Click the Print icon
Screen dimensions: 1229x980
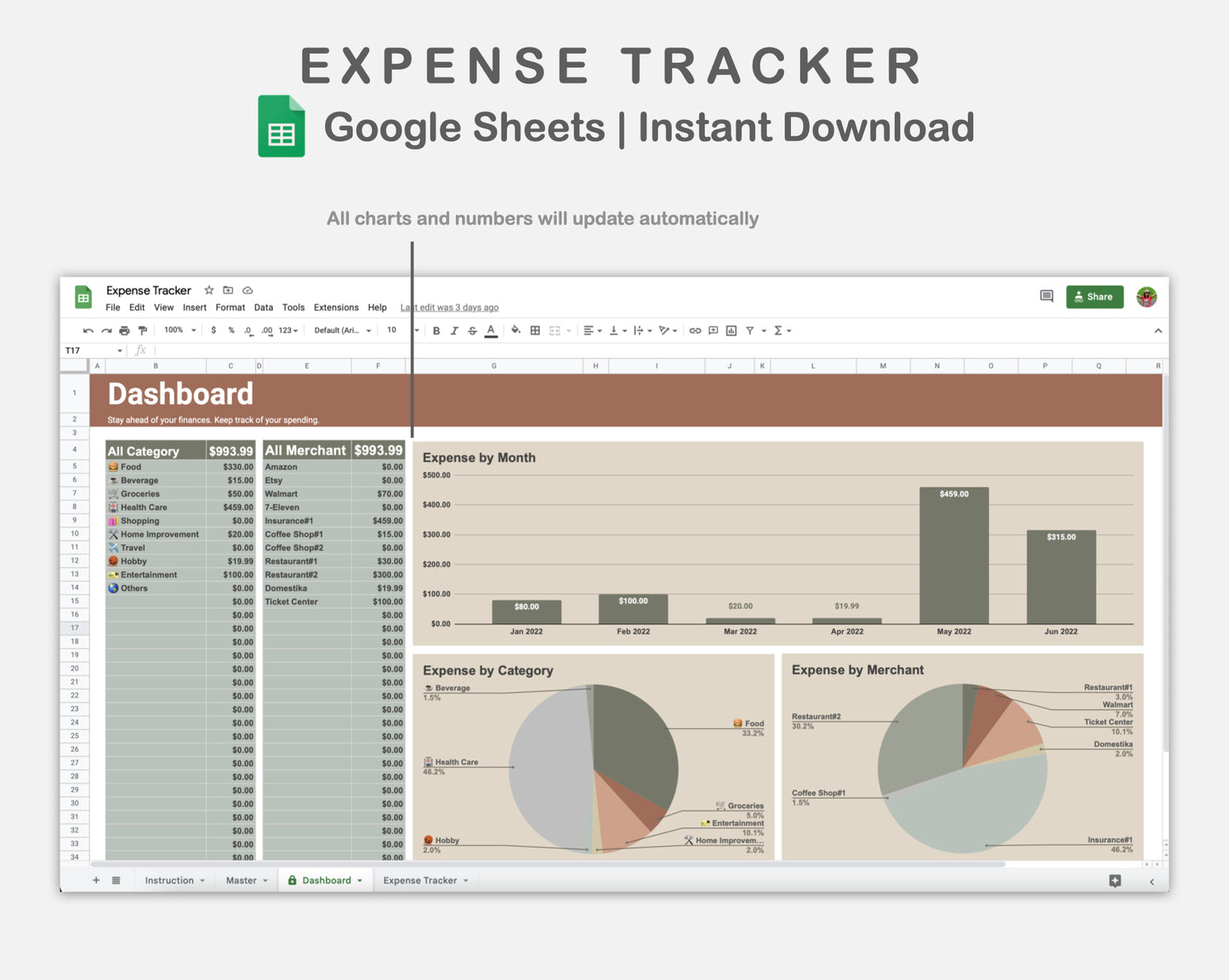tap(124, 331)
